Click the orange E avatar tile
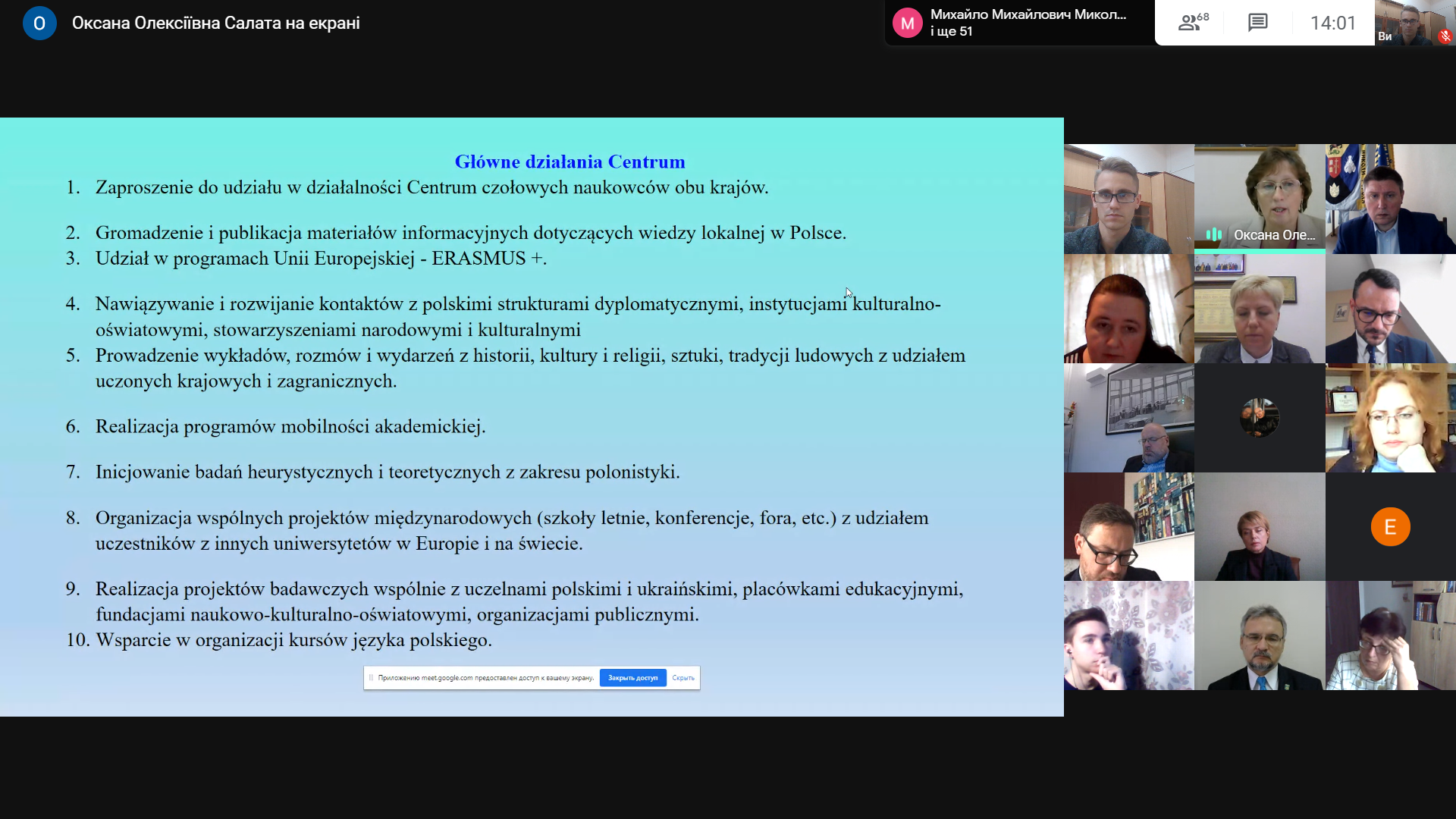Image resolution: width=1456 pixels, height=819 pixels. pyautogui.click(x=1390, y=526)
